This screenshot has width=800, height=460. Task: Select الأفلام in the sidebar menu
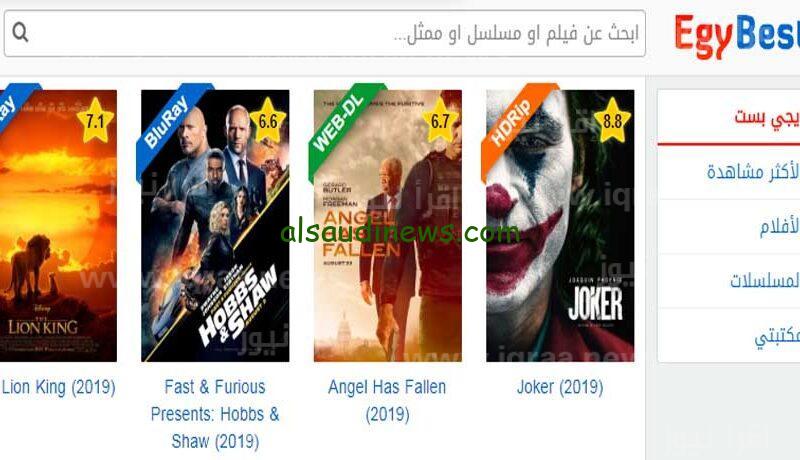pyautogui.click(x=780, y=226)
